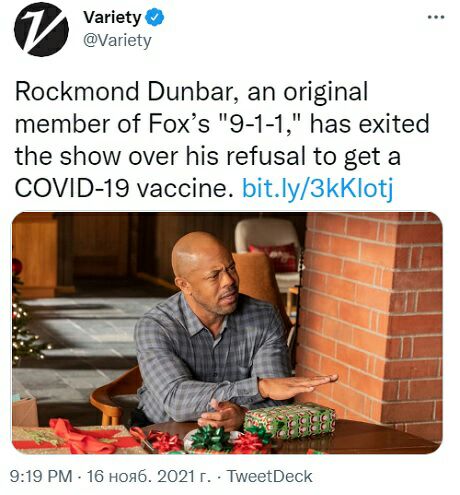460x495 pixels.
Task: Click the quoted show title "9-1-1"
Action: tap(257, 124)
